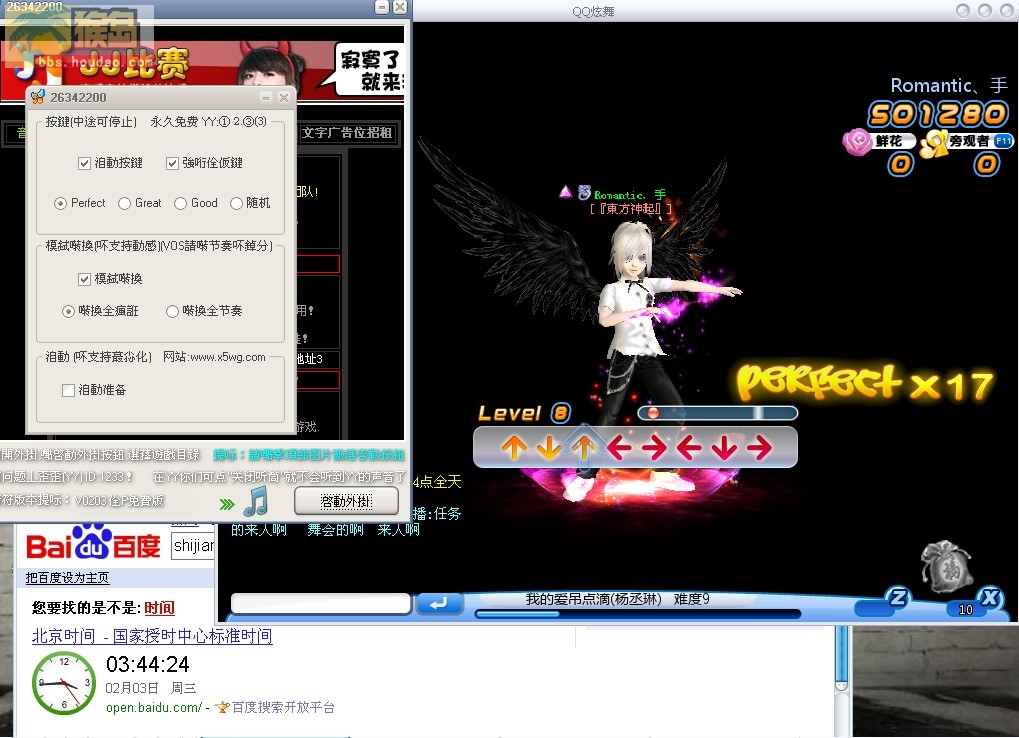Click the Baidu search box containing shijian

coord(193,545)
